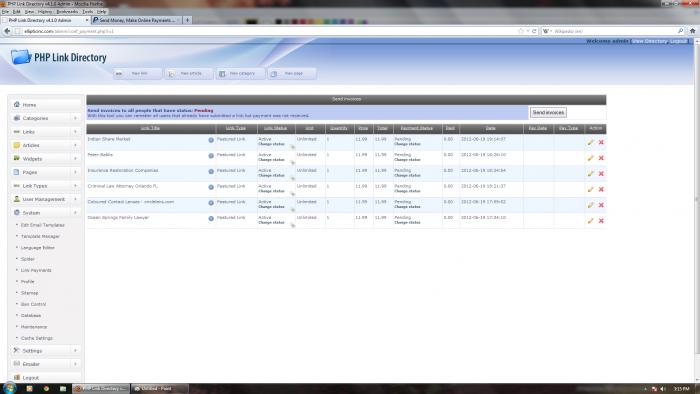This screenshot has height=394, width=700.
Task: Sort the table by the Link Title column
Action: click(x=150, y=128)
